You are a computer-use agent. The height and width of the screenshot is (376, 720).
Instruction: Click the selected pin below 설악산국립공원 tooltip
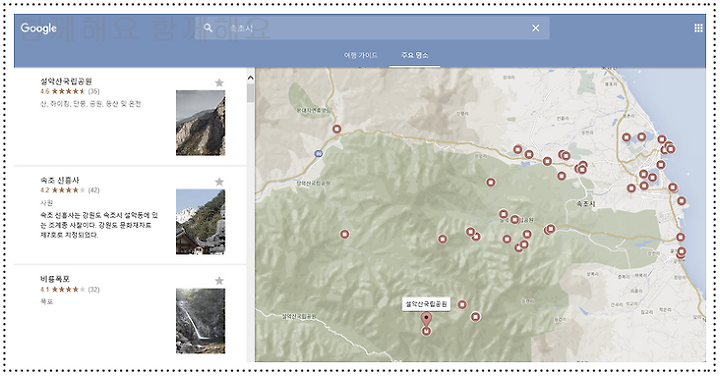[427, 320]
